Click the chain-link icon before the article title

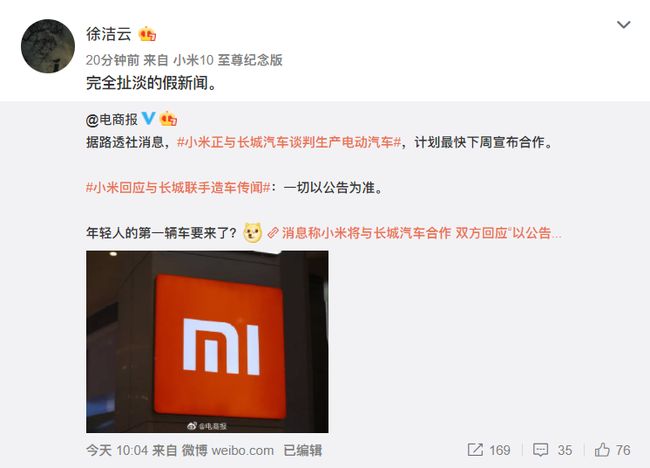pyautogui.click(x=273, y=233)
